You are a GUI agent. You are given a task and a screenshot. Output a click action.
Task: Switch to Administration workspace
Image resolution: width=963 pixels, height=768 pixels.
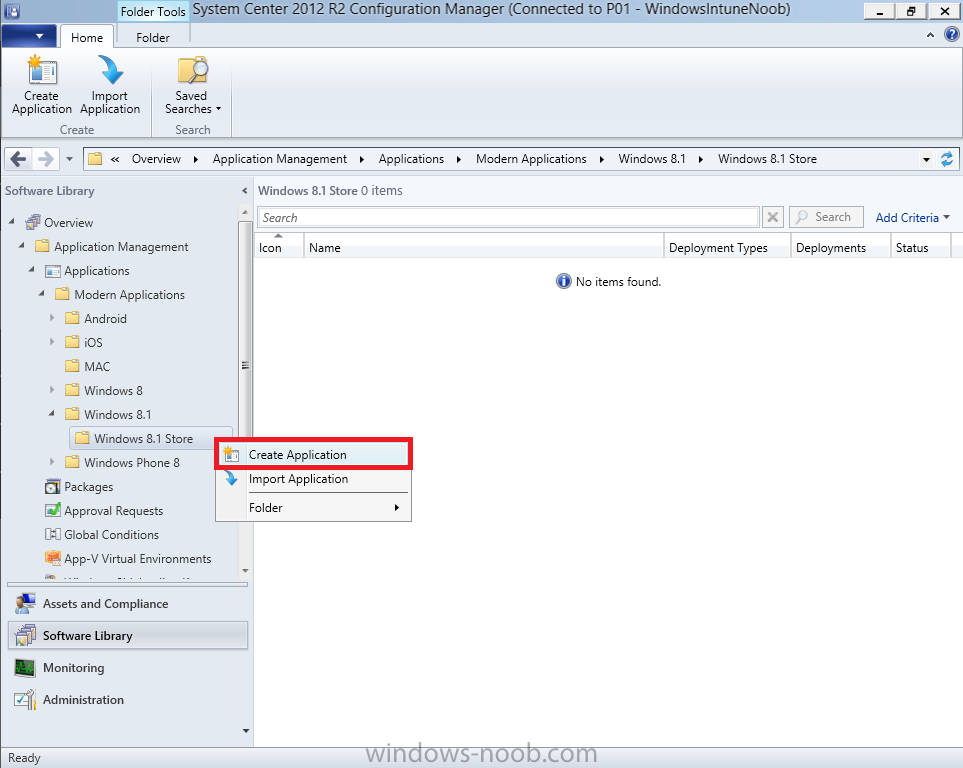click(x=128, y=699)
